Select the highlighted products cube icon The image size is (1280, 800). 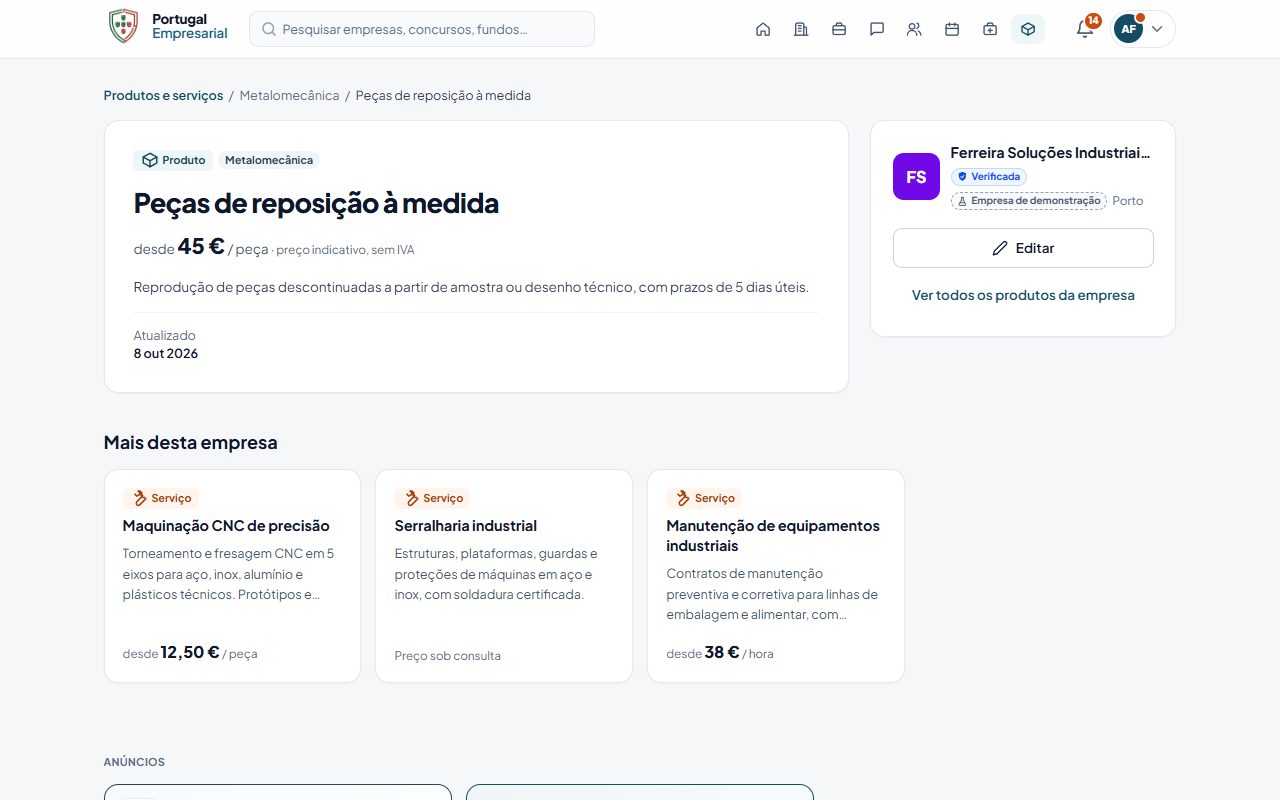point(1028,29)
